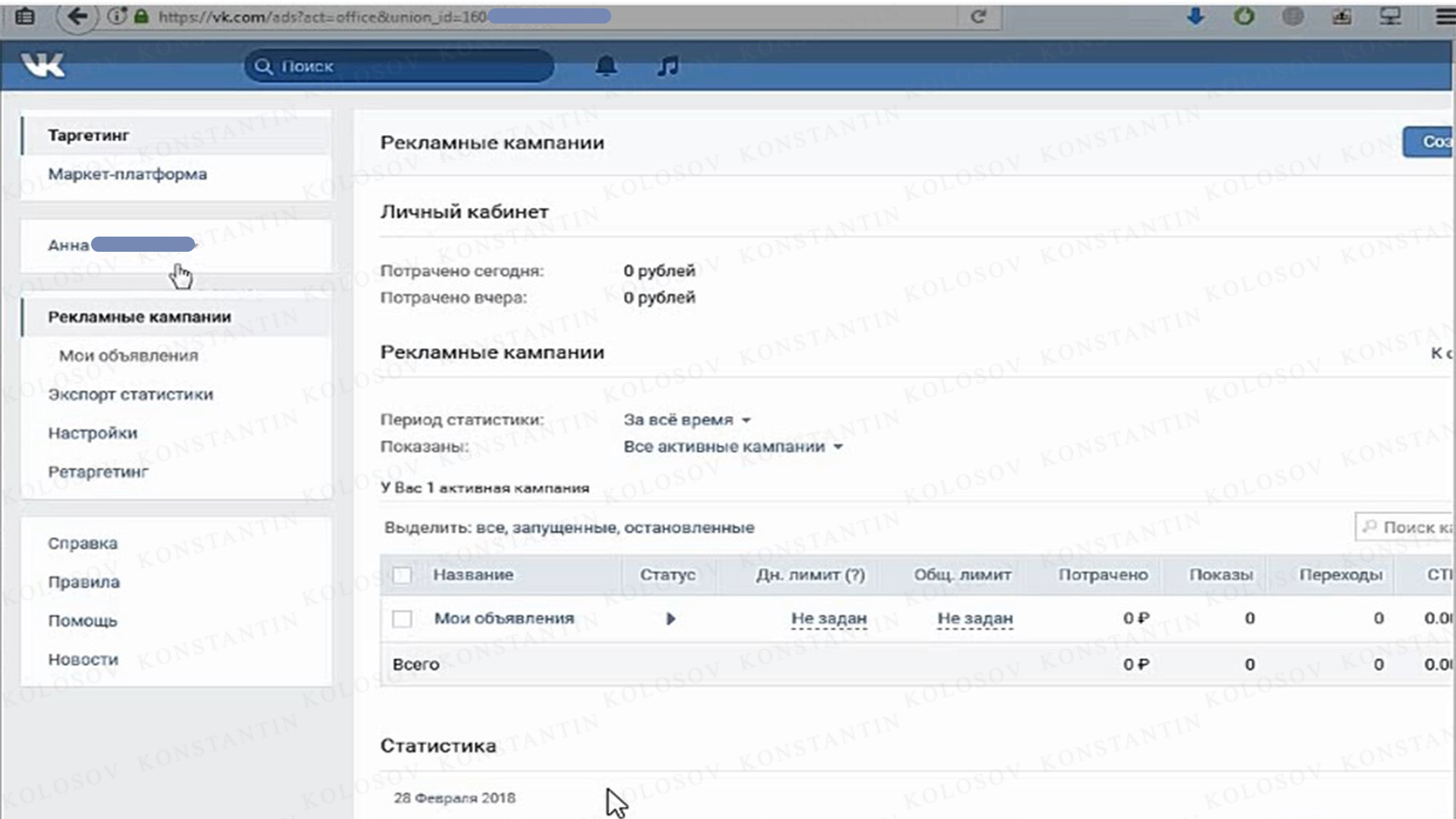The width and height of the screenshot is (1456, 819).
Task: Sort by Потрачено column header
Action: coord(1103,576)
